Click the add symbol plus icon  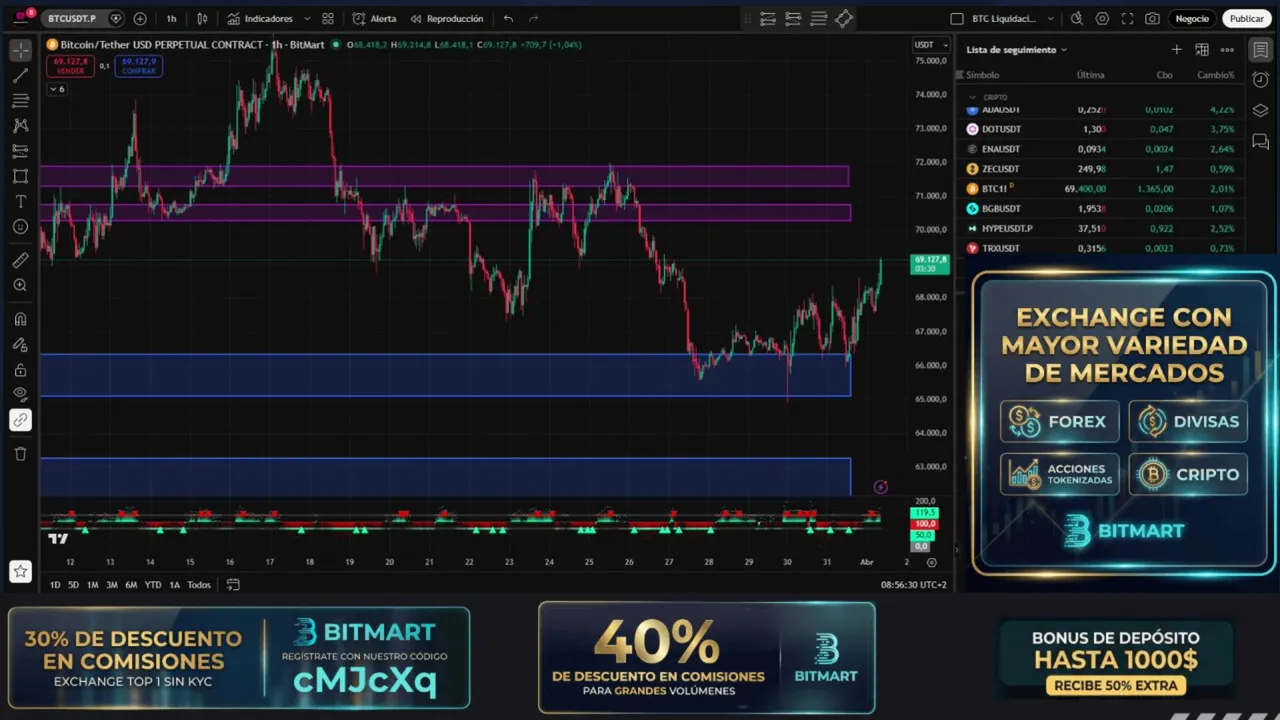(140, 18)
